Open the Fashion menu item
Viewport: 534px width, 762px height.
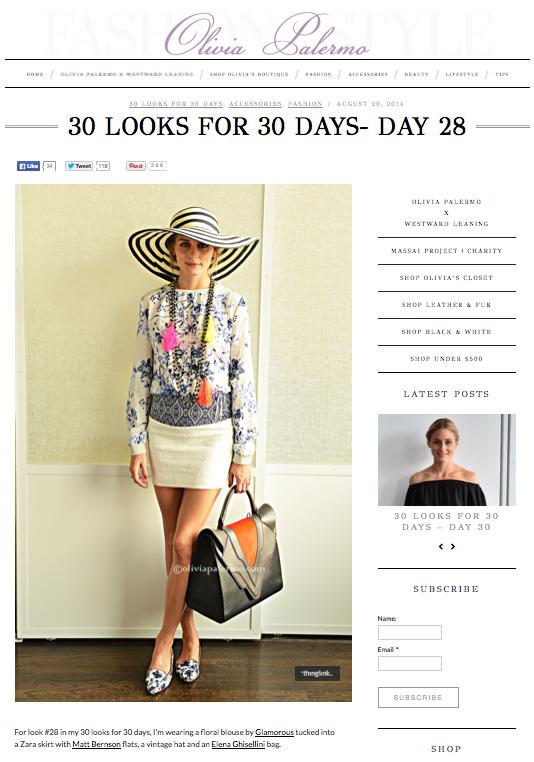[x=318, y=74]
